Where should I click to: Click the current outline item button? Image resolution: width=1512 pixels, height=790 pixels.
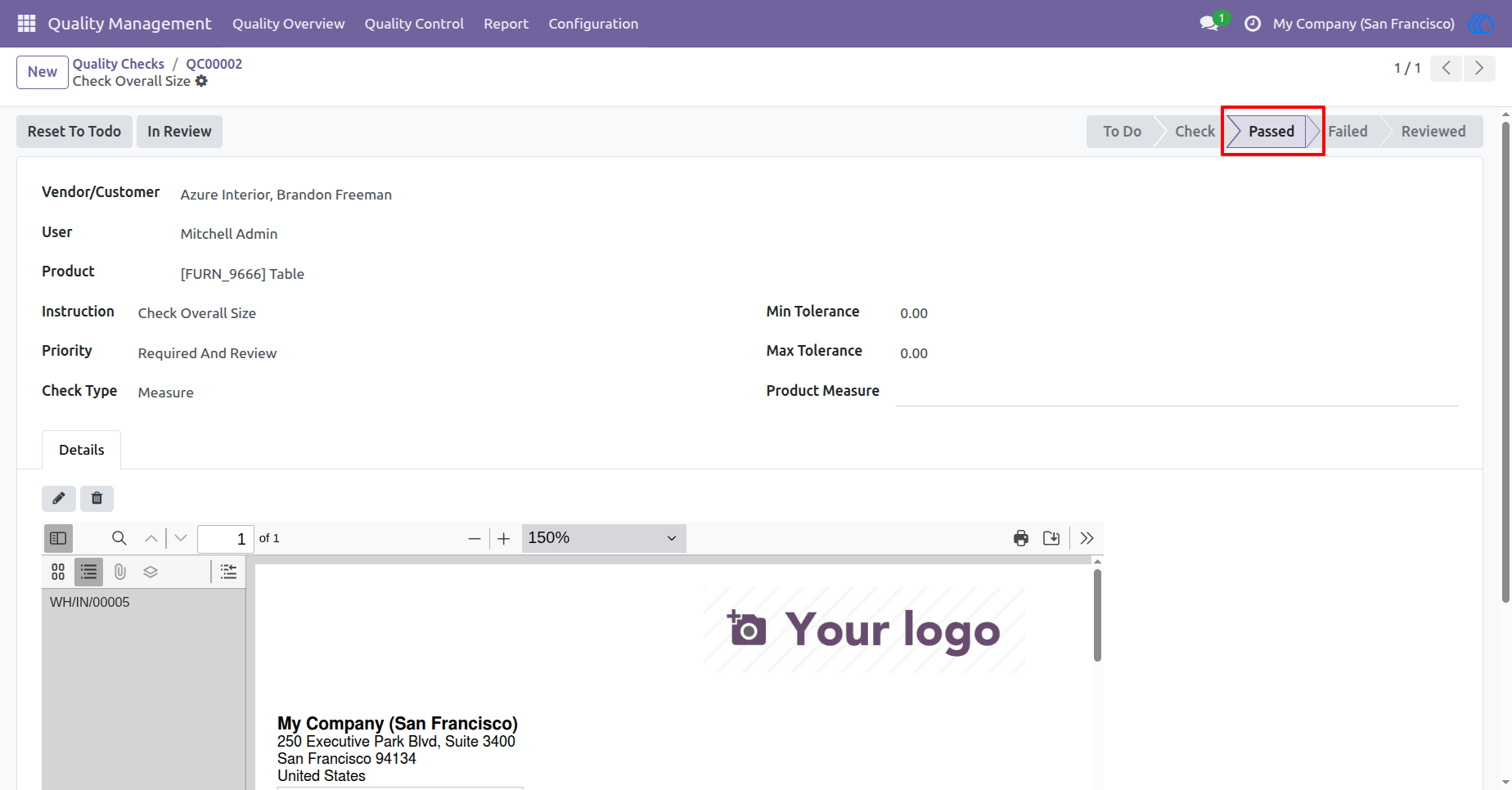coord(228,572)
